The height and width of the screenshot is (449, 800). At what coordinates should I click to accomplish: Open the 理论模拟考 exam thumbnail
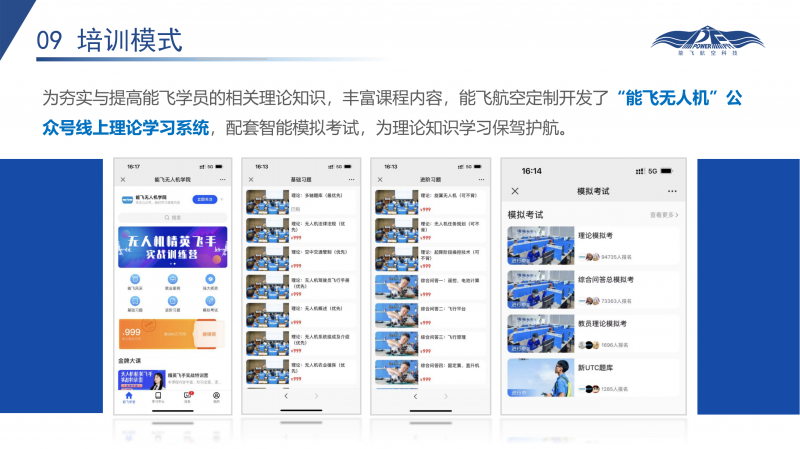[541, 245]
